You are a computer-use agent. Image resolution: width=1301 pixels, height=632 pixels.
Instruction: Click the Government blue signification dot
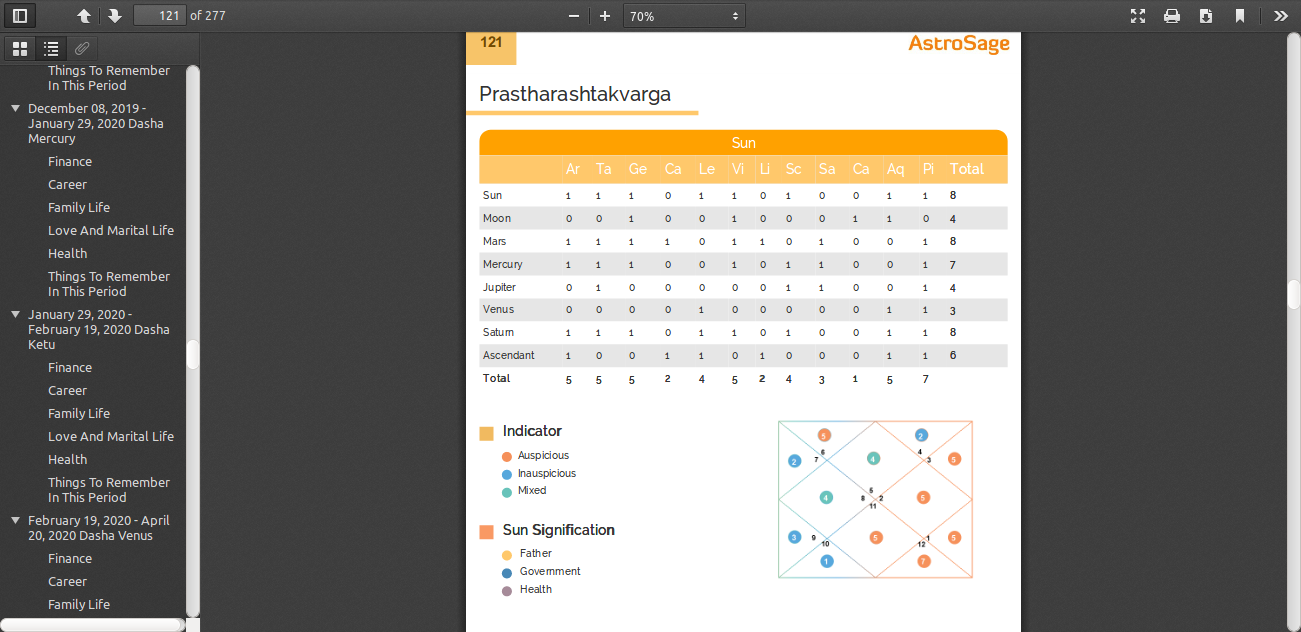[507, 572]
